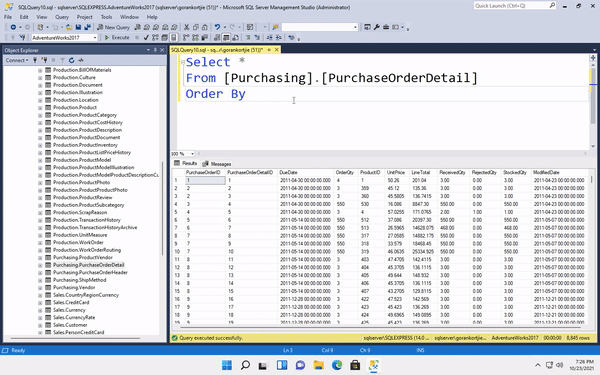Toggle the pin on SQLQuery10.sql tab

[269, 50]
